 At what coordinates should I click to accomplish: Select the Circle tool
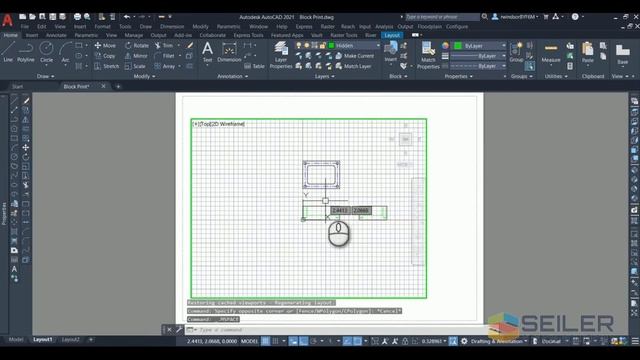(x=46, y=52)
